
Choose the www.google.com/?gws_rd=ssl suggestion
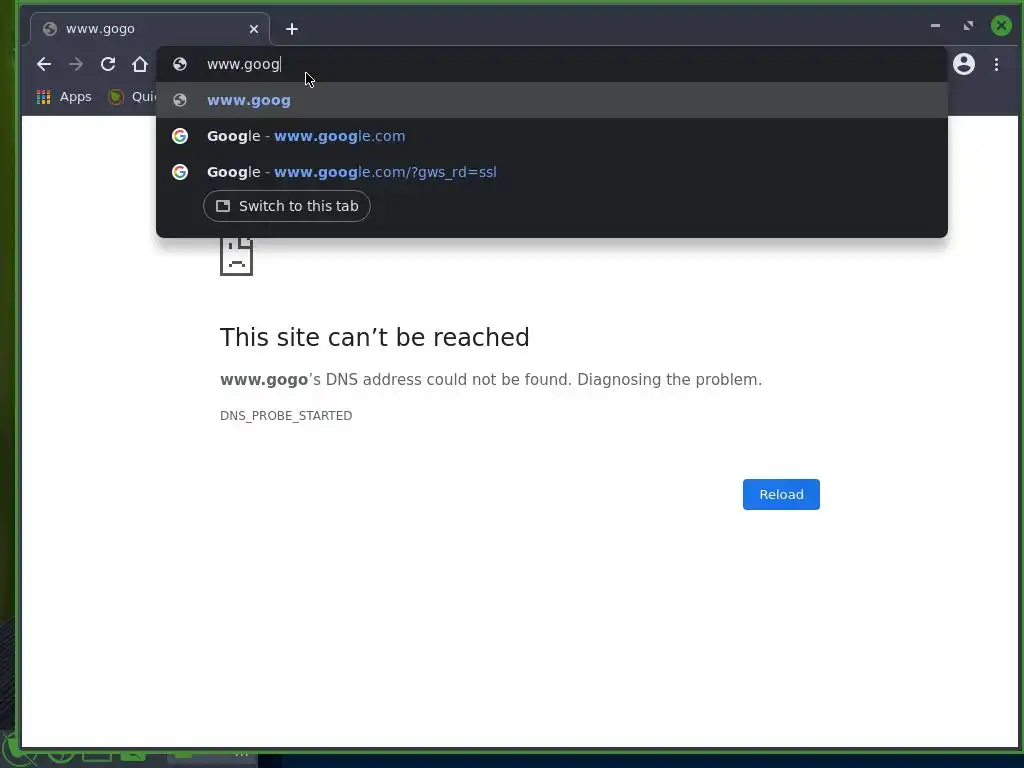552,172
